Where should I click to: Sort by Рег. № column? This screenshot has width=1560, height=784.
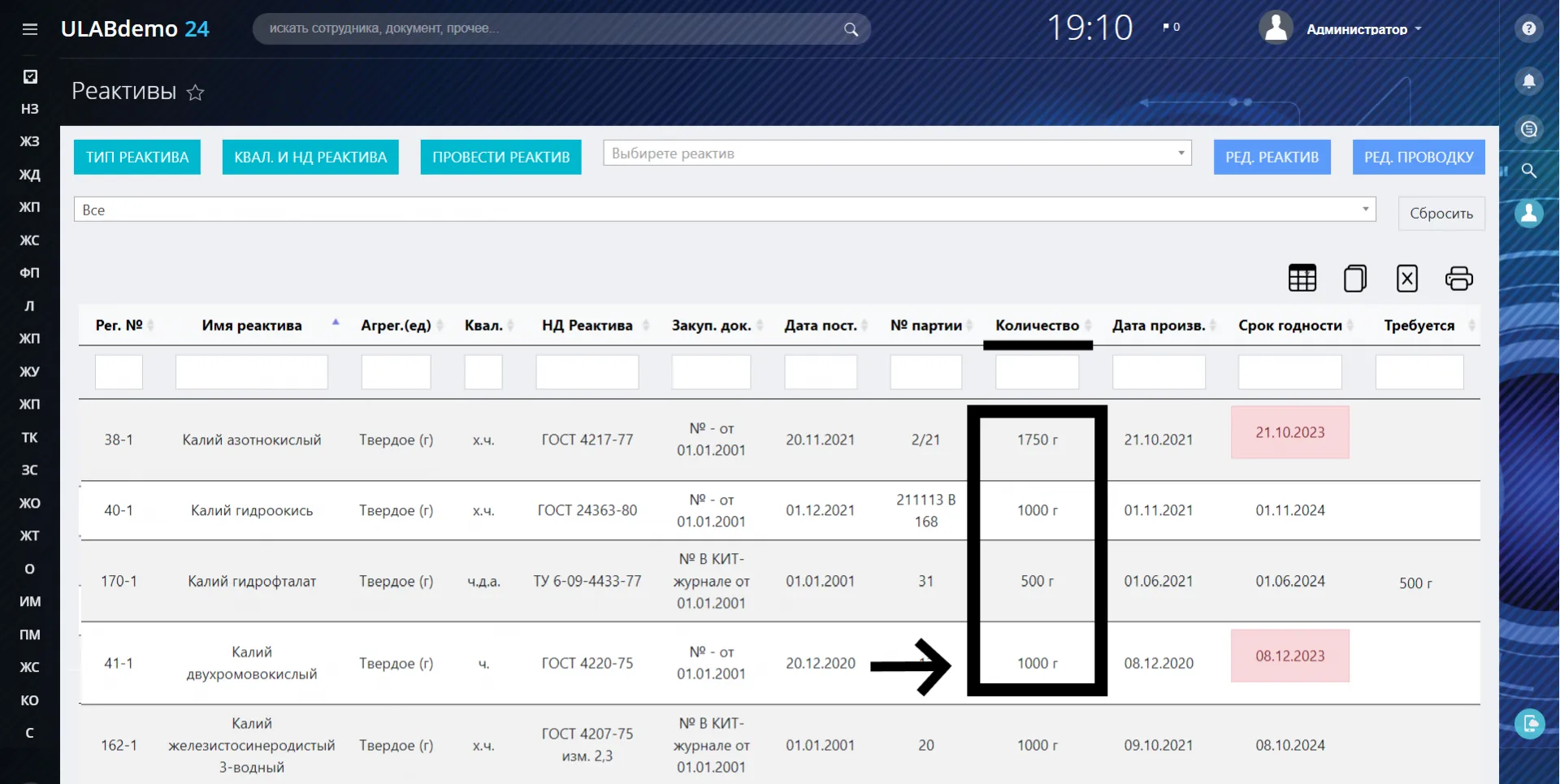coord(119,325)
